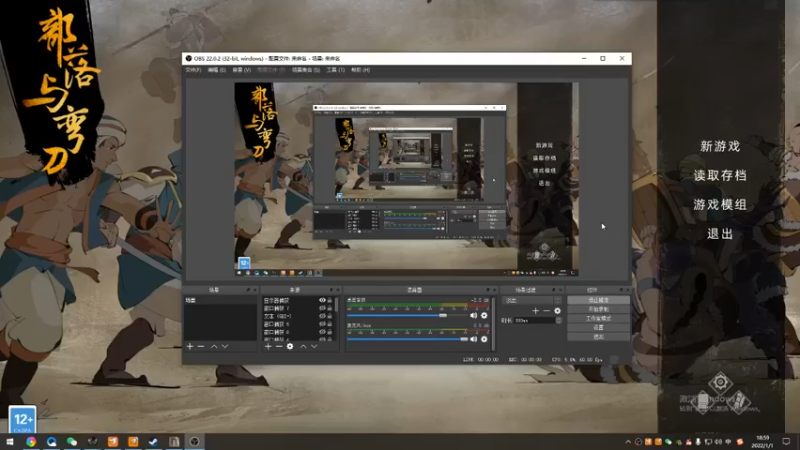Image resolution: width=800 pixels, height=450 pixels.
Task: Open microphone/Aux settings gear in mixer
Action: [484, 339]
